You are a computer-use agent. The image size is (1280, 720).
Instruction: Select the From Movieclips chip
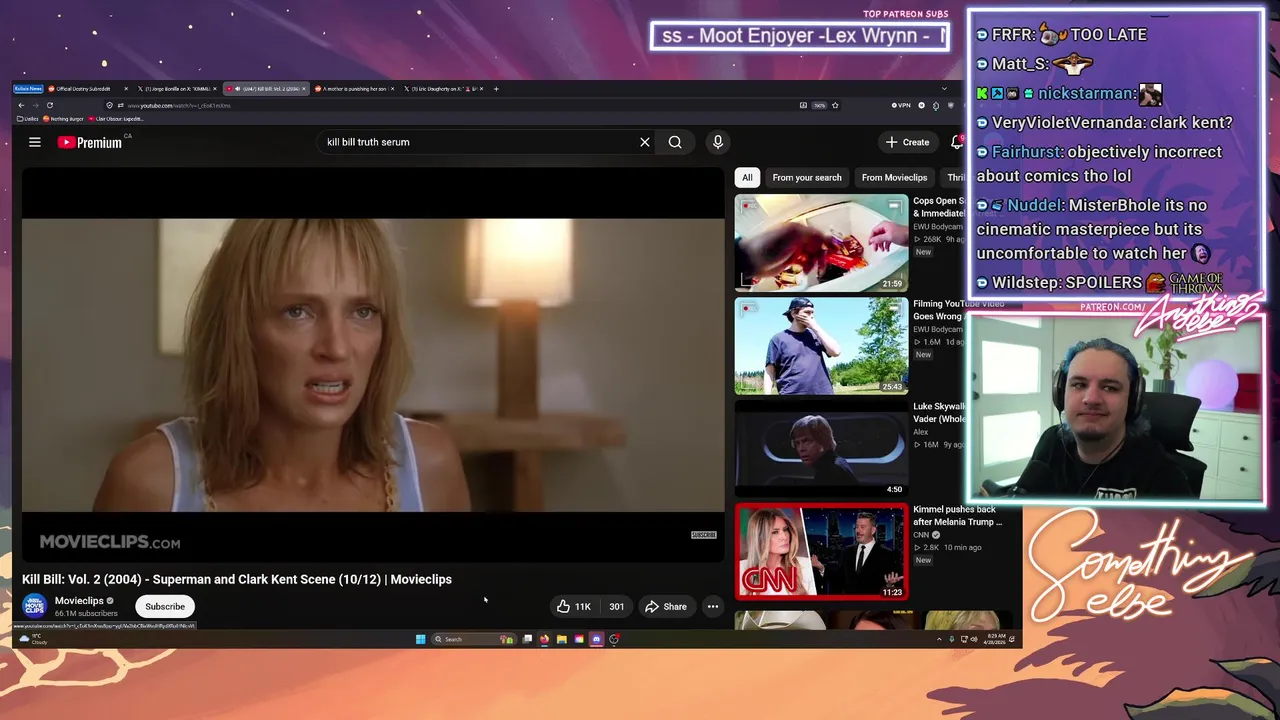pyautogui.click(x=894, y=177)
